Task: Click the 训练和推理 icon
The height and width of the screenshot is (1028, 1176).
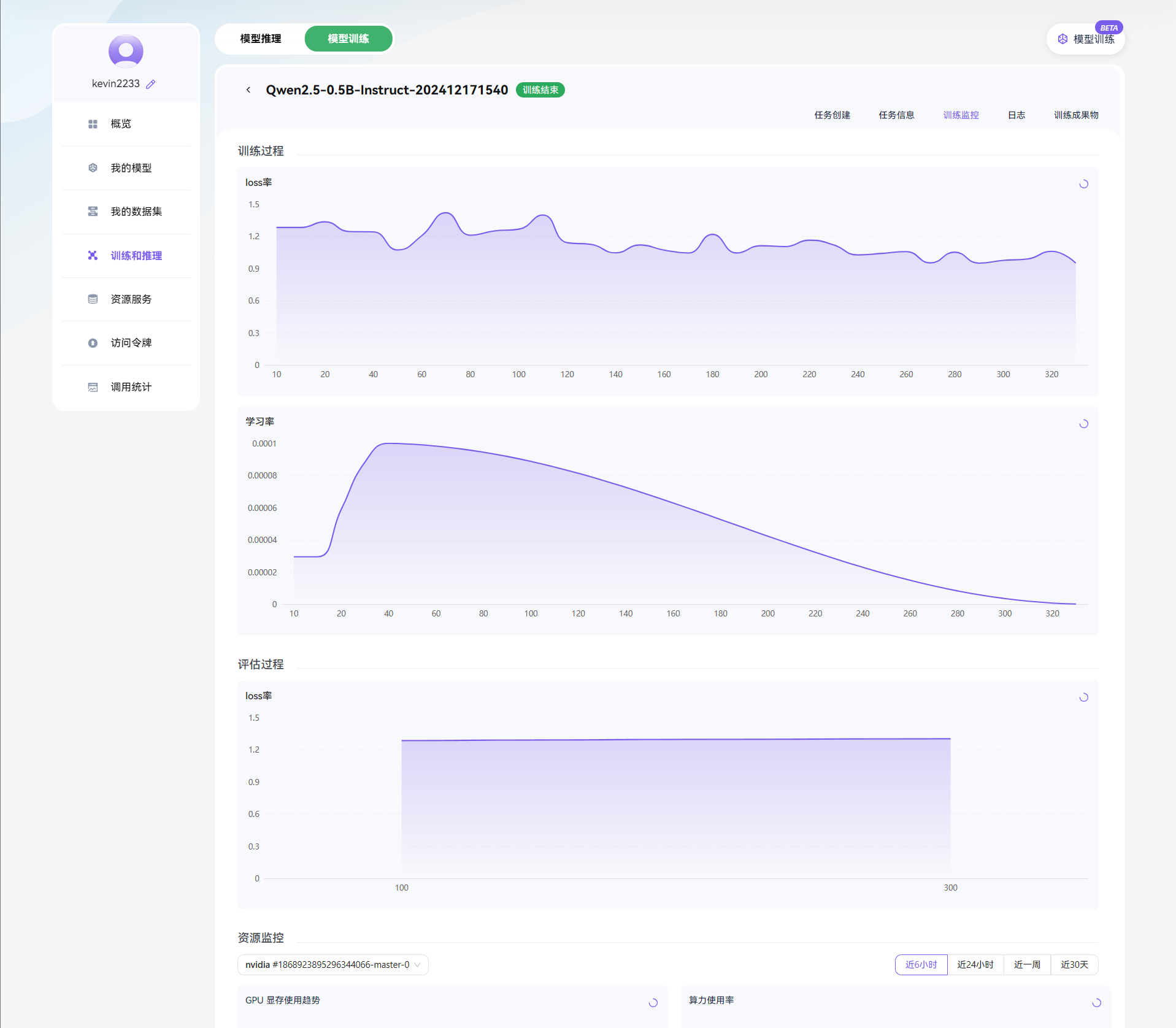Action: [x=93, y=256]
